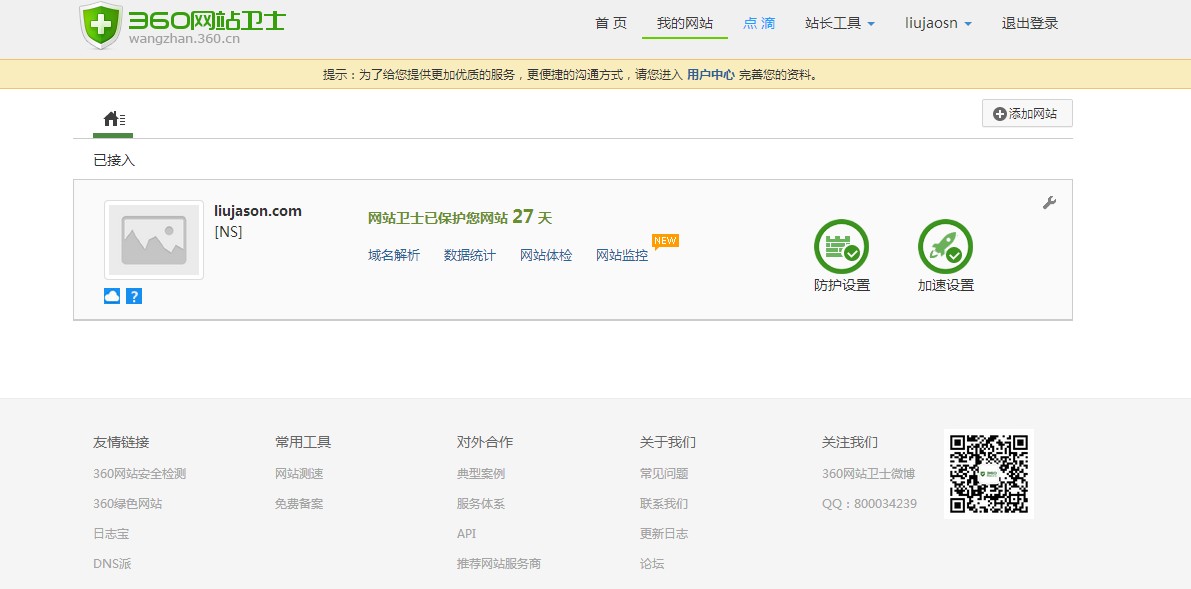Go to 首页 in top navigation
Viewport: 1191px width, 589px height.
611,24
